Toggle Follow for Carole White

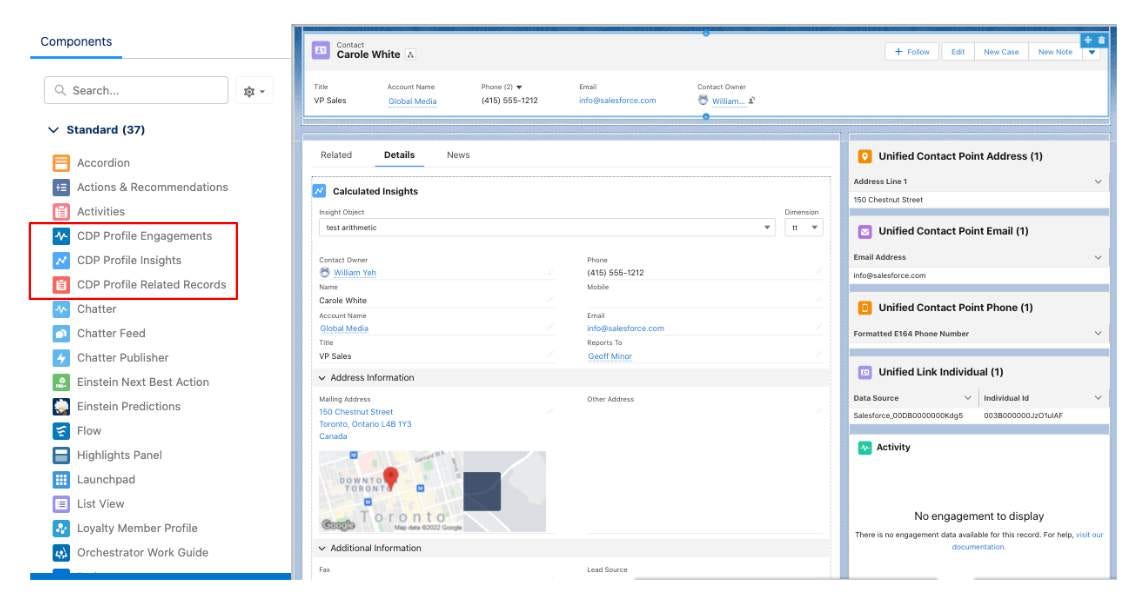(x=913, y=50)
